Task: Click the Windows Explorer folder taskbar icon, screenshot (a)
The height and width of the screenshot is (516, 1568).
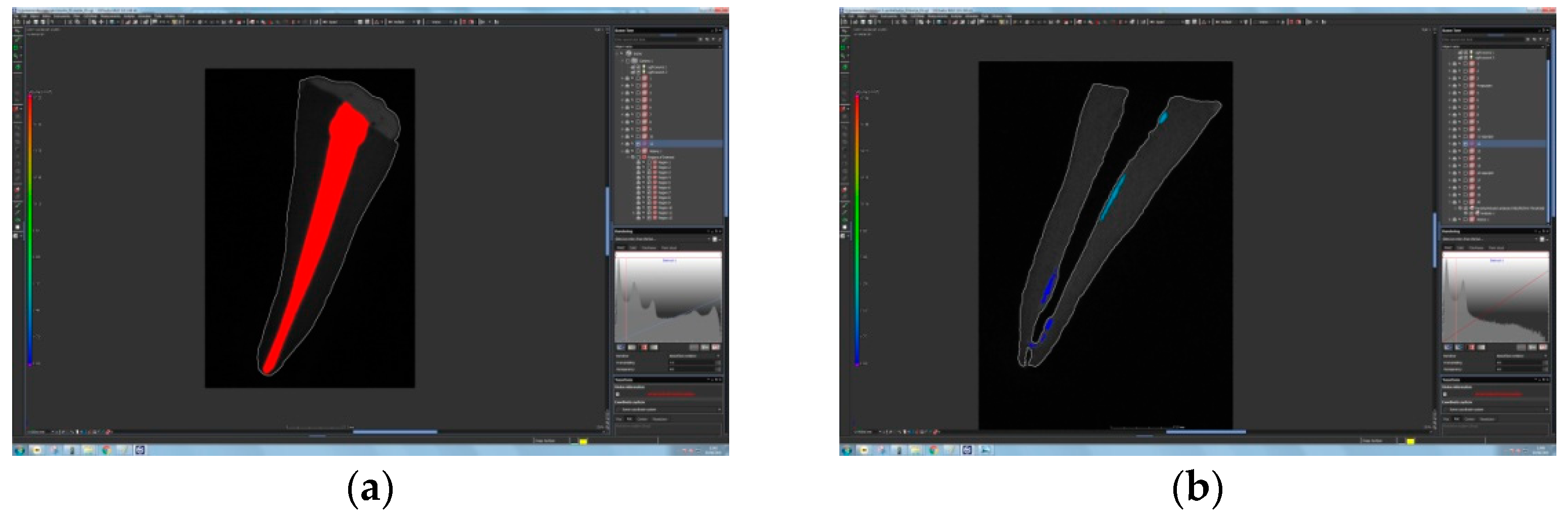Action: click(x=89, y=450)
